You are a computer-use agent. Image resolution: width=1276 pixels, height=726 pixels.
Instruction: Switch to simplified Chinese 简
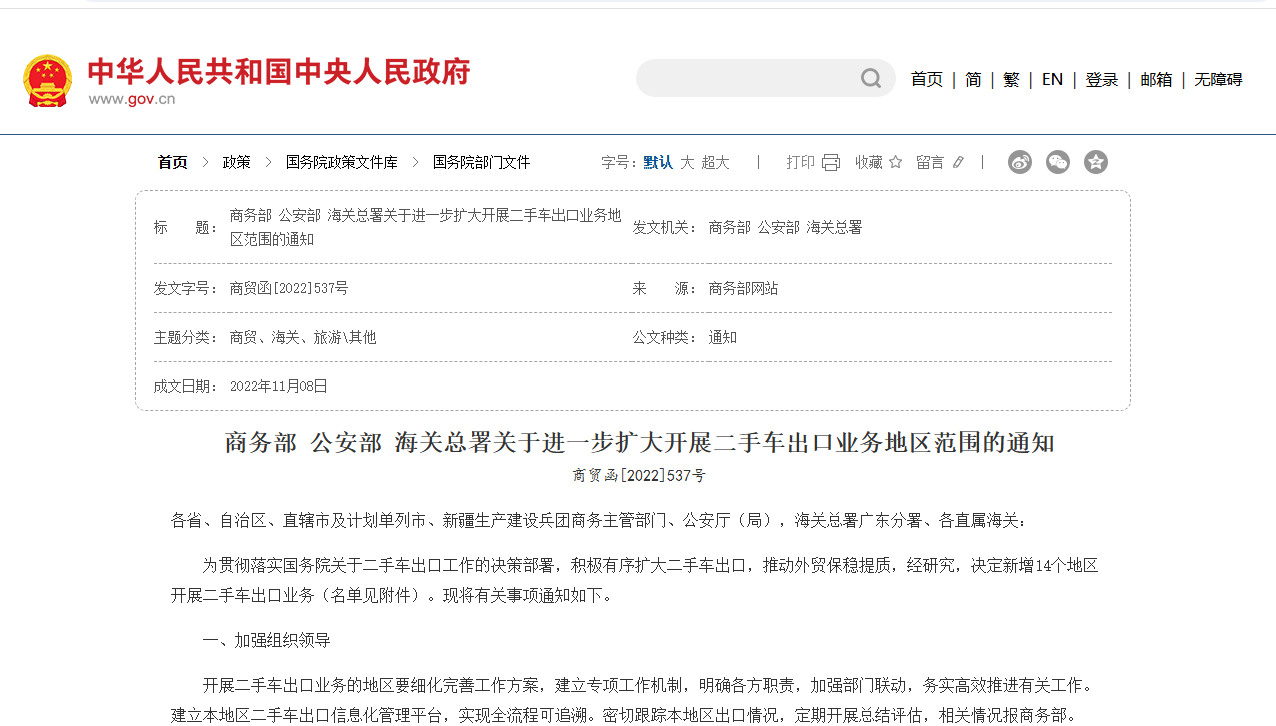point(973,79)
